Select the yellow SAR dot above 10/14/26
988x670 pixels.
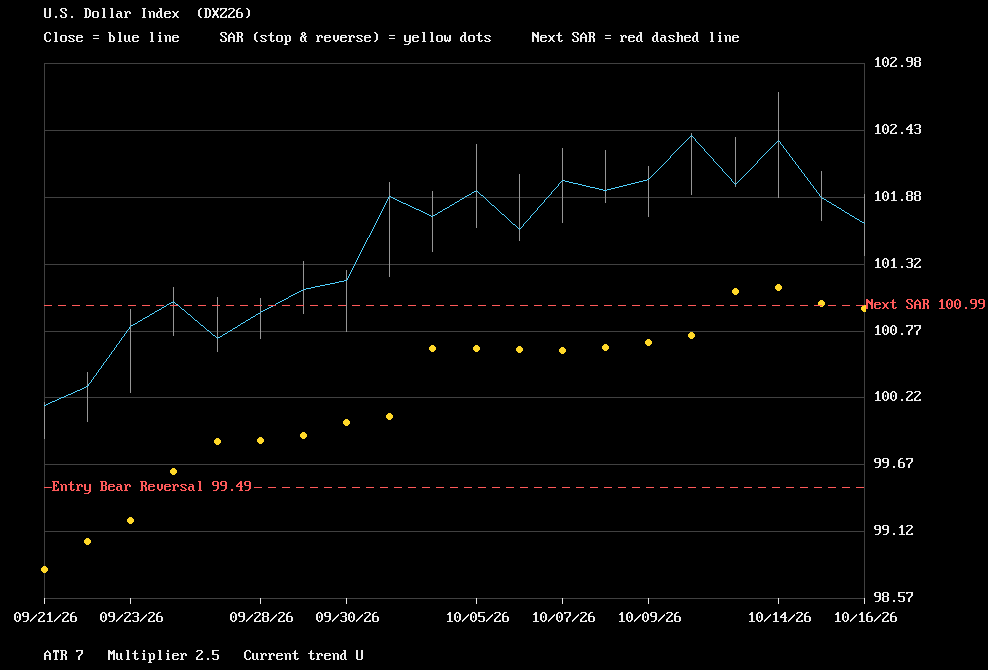pyautogui.click(x=778, y=287)
